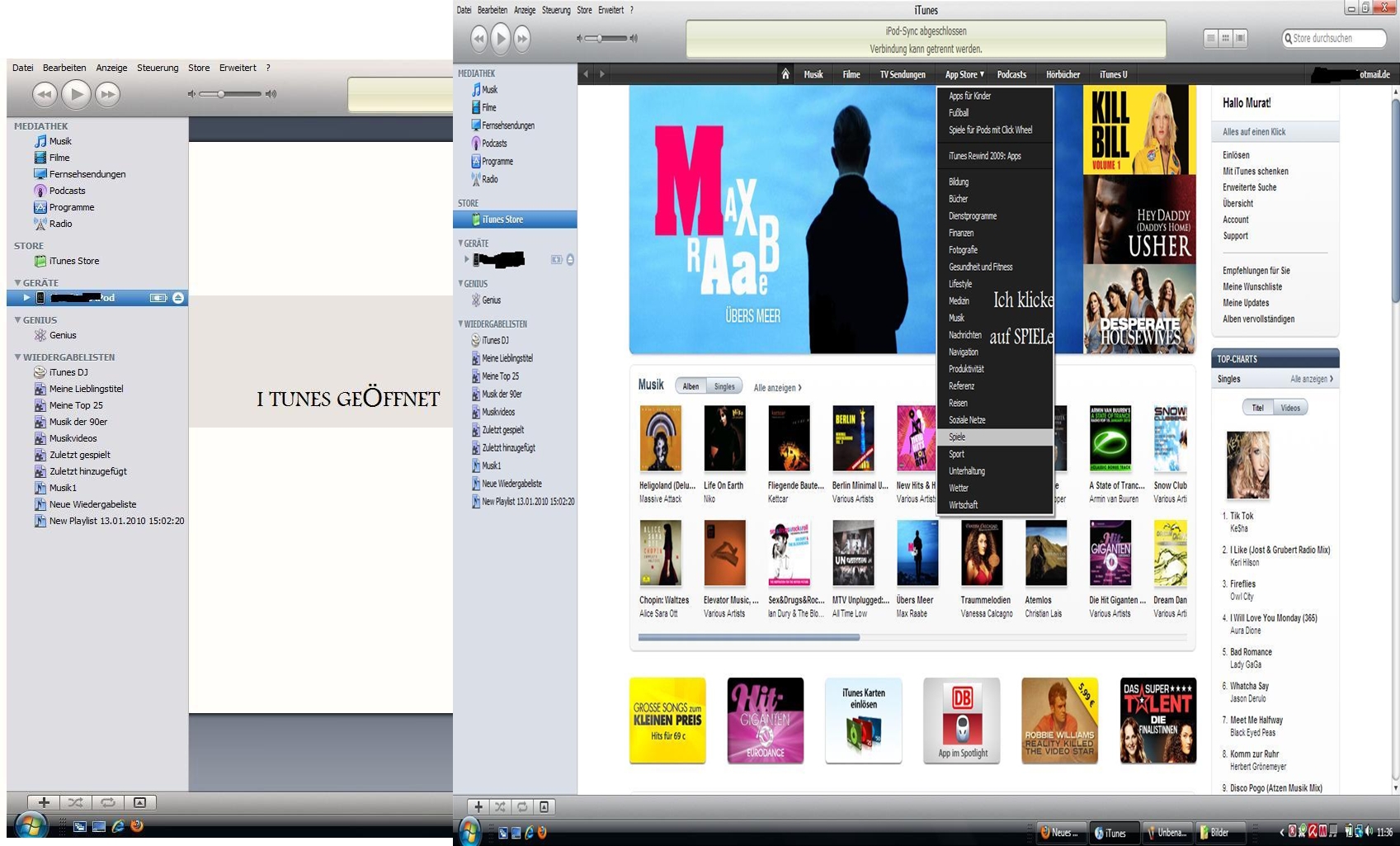Screen dimensions: 1400x846
Task: Switch Musik section to Alben
Action: 691,386
